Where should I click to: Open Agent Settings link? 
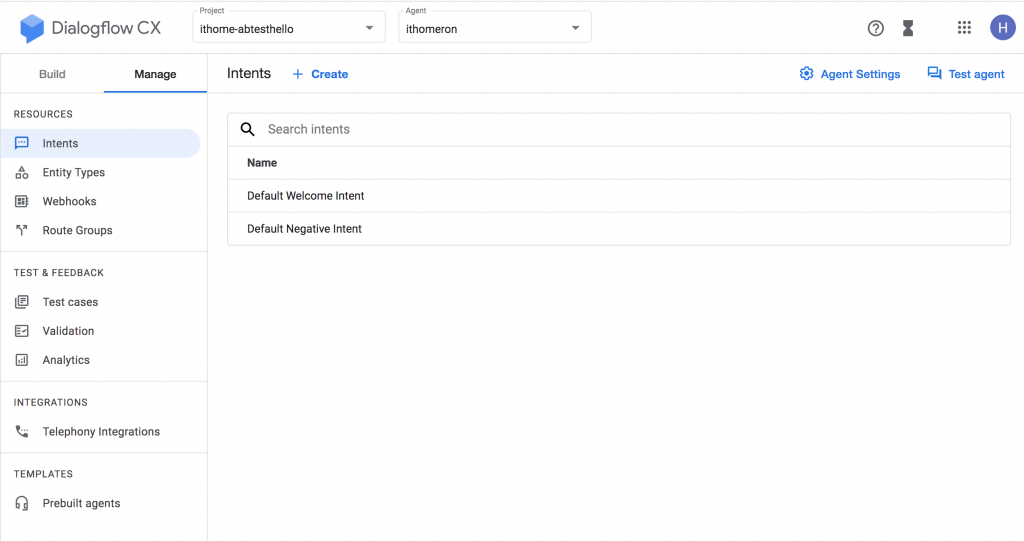point(850,74)
